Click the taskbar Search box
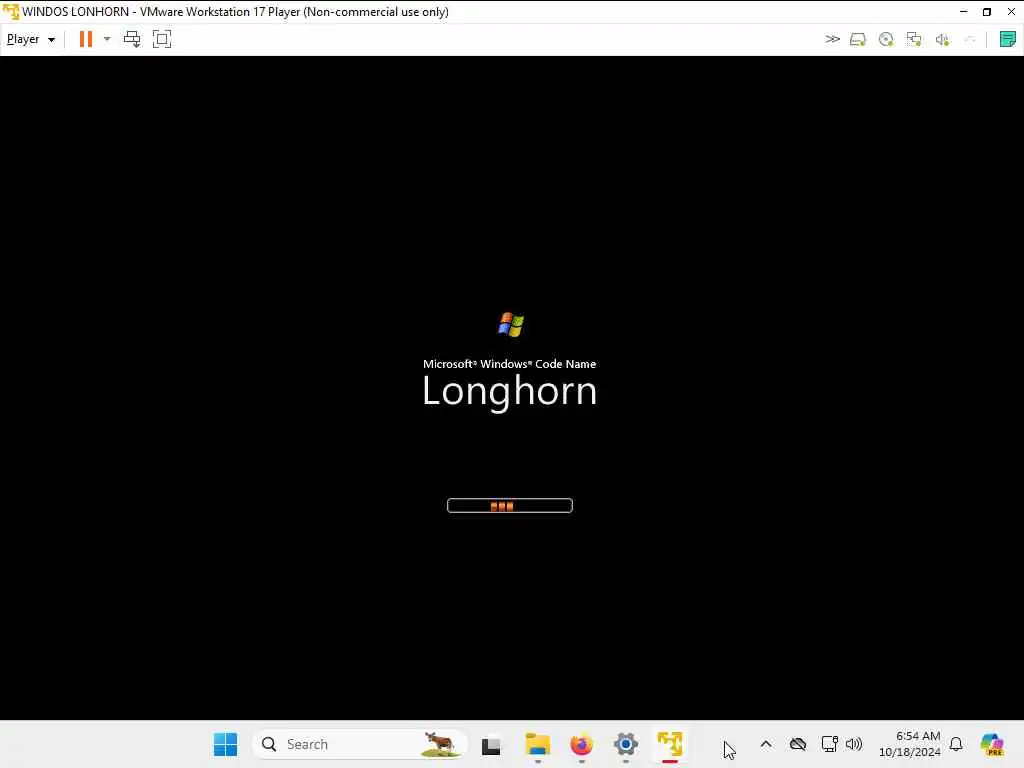The width and height of the screenshot is (1024, 768). click(360, 744)
